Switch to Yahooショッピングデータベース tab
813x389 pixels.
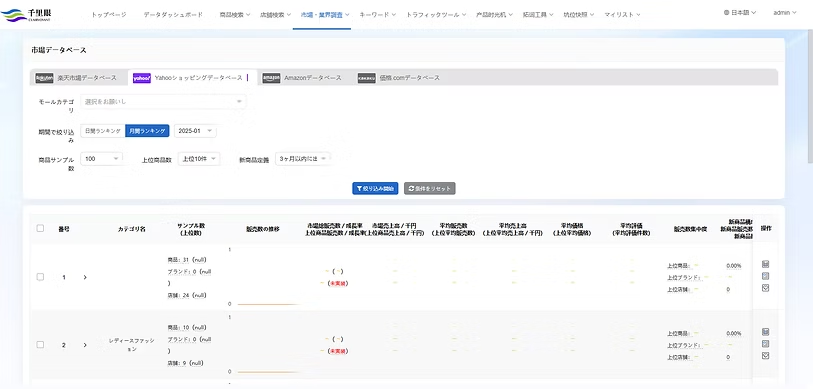191,78
